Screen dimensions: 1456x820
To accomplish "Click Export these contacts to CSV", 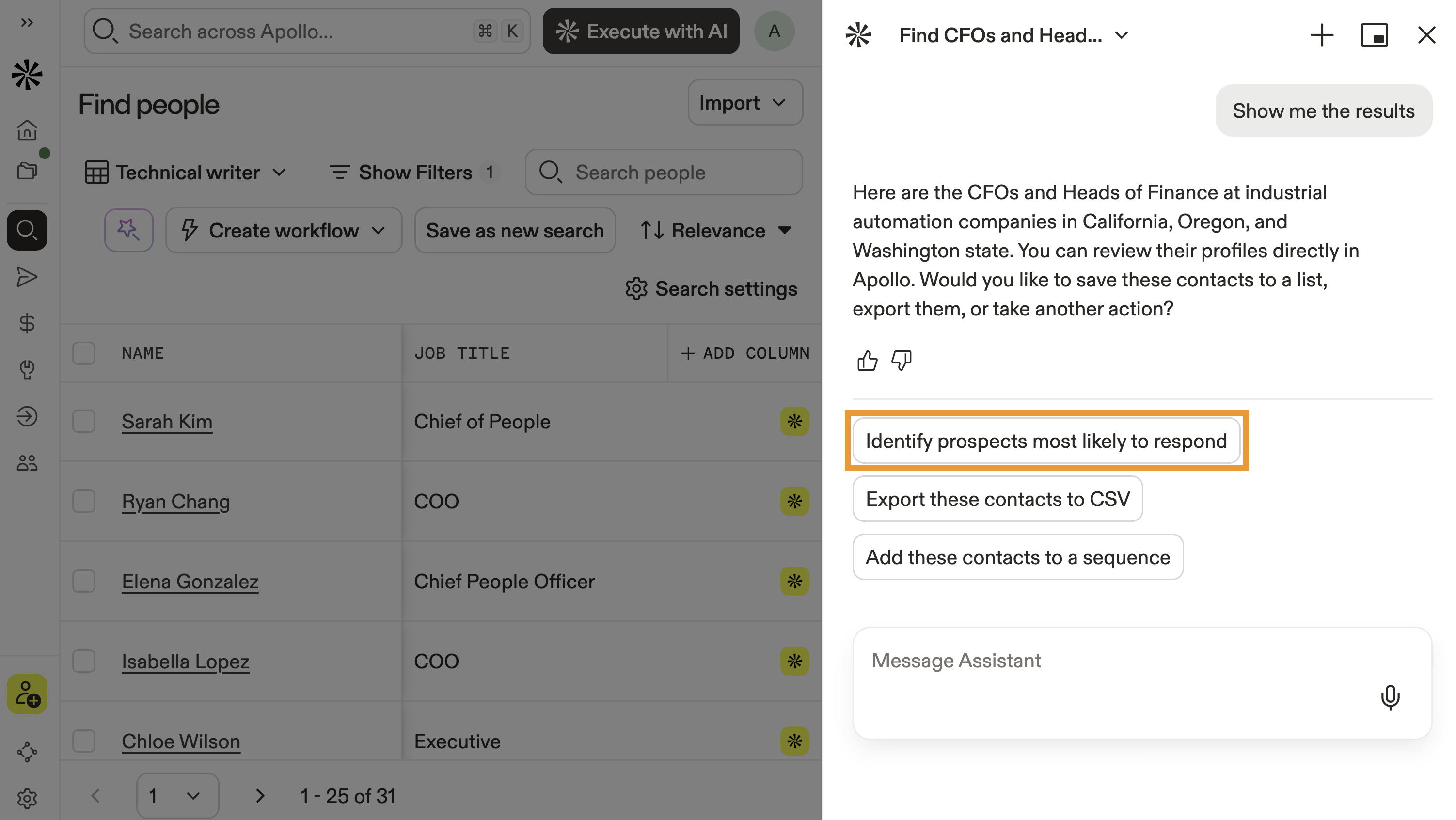I will tap(997, 499).
